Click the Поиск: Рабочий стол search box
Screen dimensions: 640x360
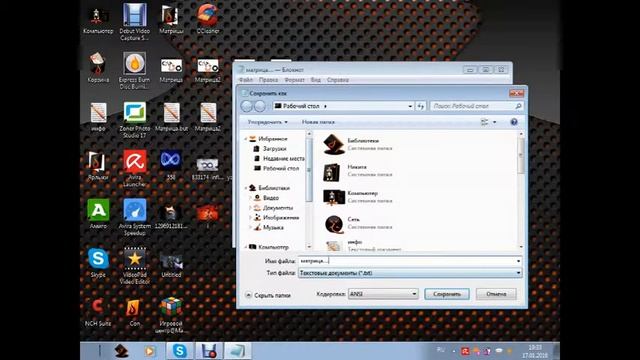pos(476,106)
